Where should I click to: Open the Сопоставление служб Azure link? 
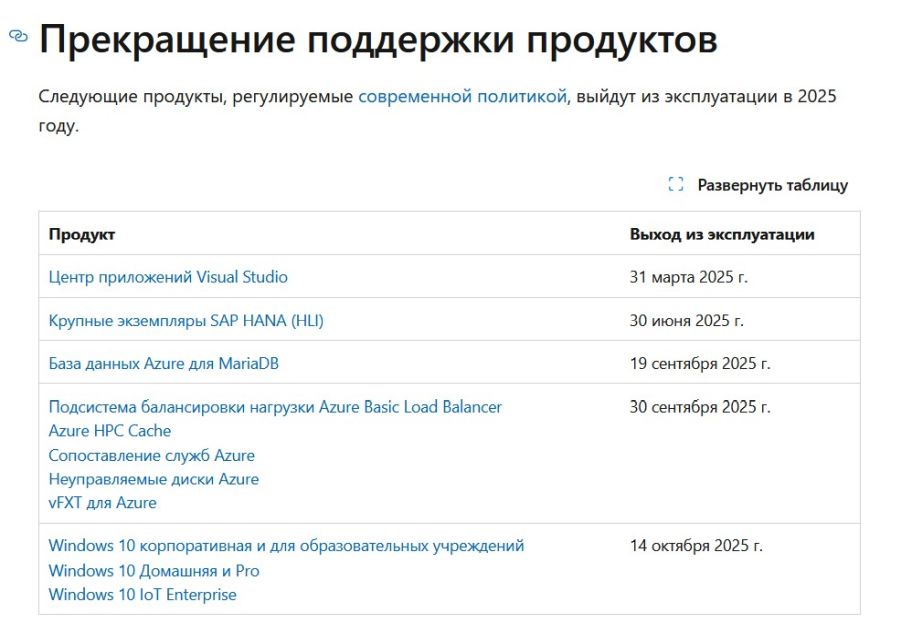pyautogui.click(x=151, y=456)
